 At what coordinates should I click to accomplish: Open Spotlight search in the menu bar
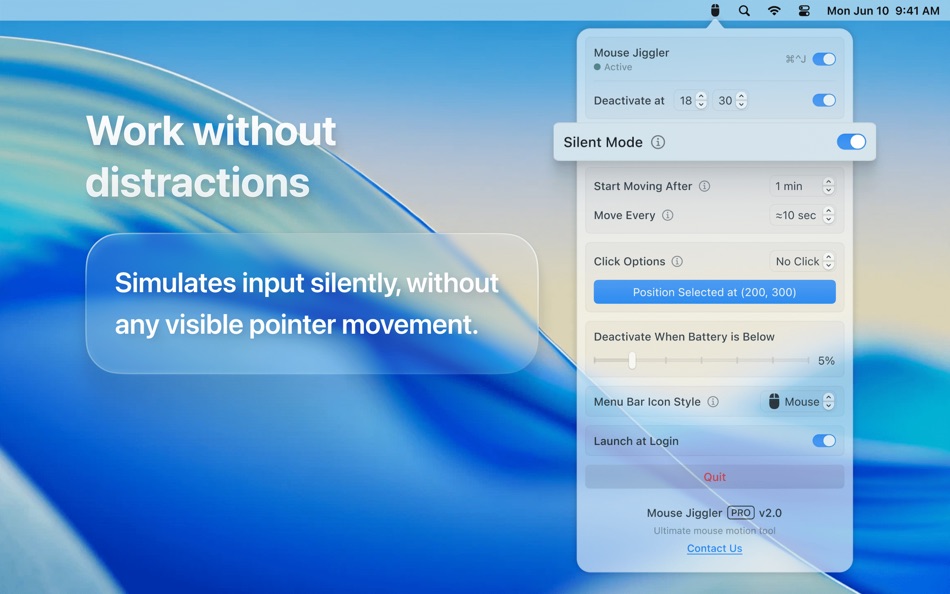(x=744, y=10)
